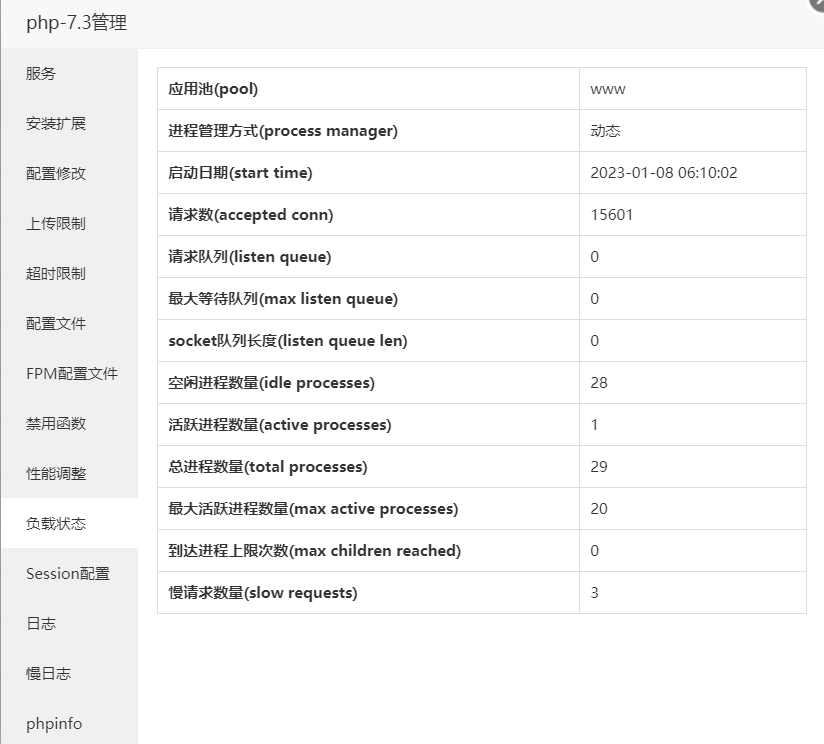Click the max children reached label
Viewport: 824px width, 744px height.
314,551
